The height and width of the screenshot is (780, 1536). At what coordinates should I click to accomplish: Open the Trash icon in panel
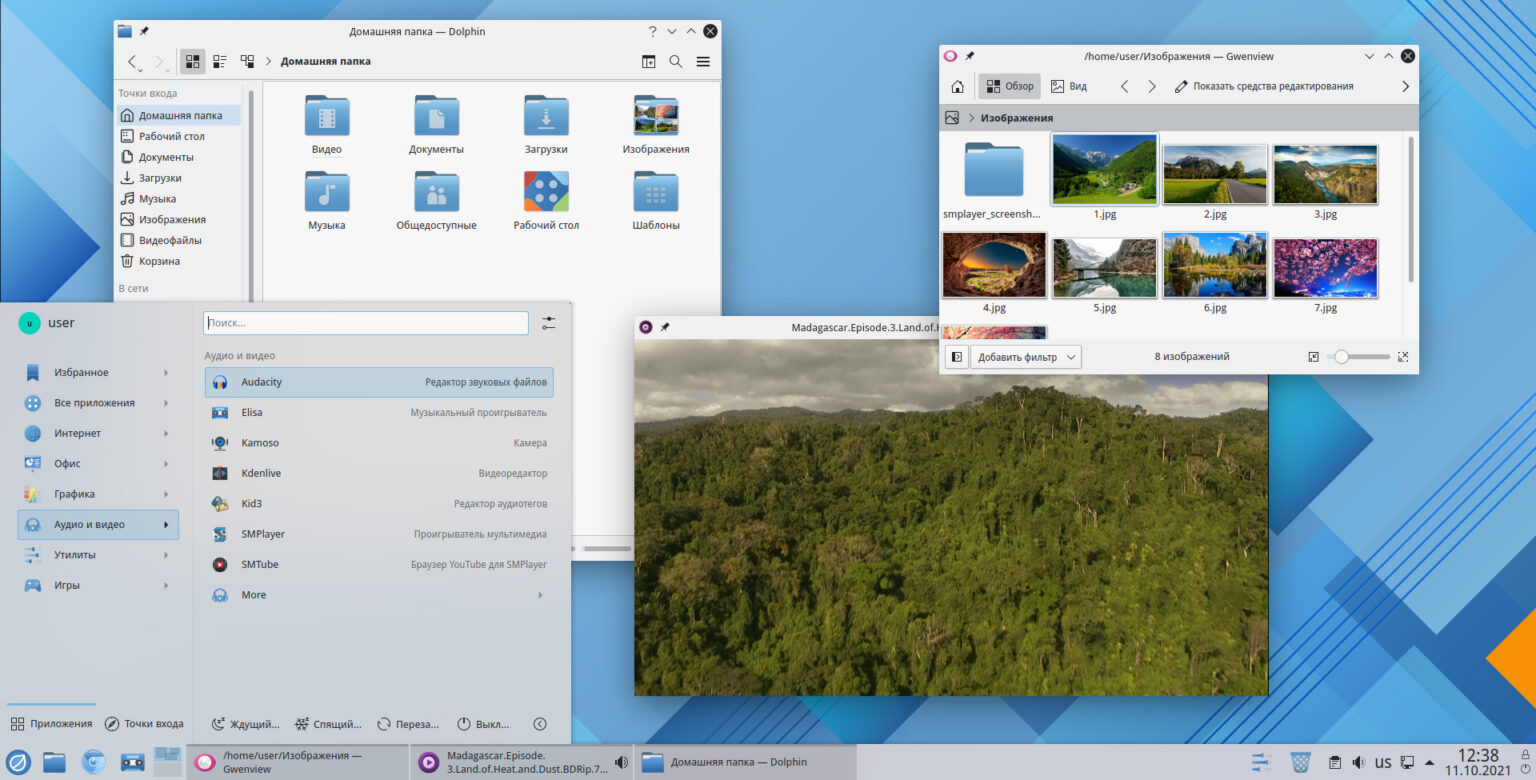point(1300,762)
